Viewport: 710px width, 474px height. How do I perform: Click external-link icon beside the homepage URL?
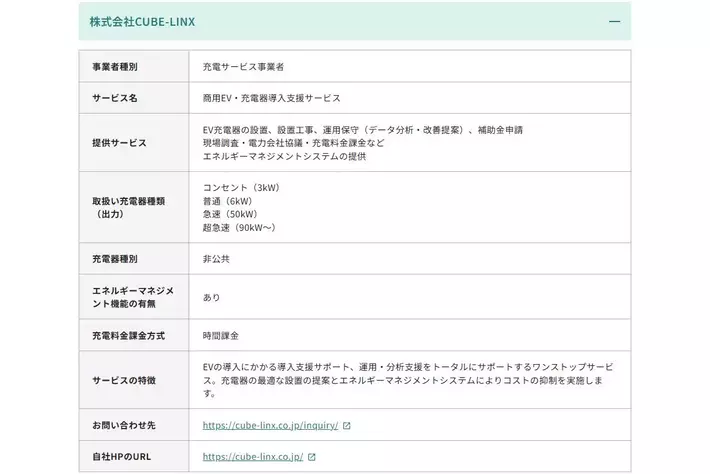(x=312, y=457)
